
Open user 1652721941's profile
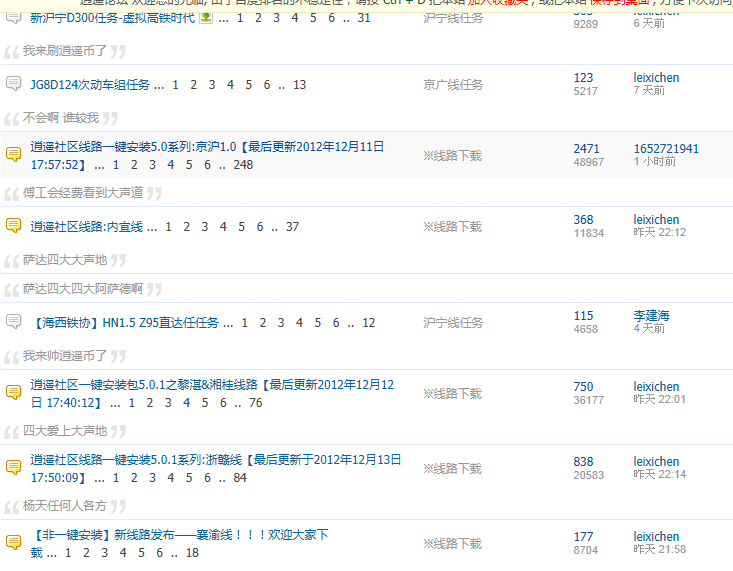(666, 149)
